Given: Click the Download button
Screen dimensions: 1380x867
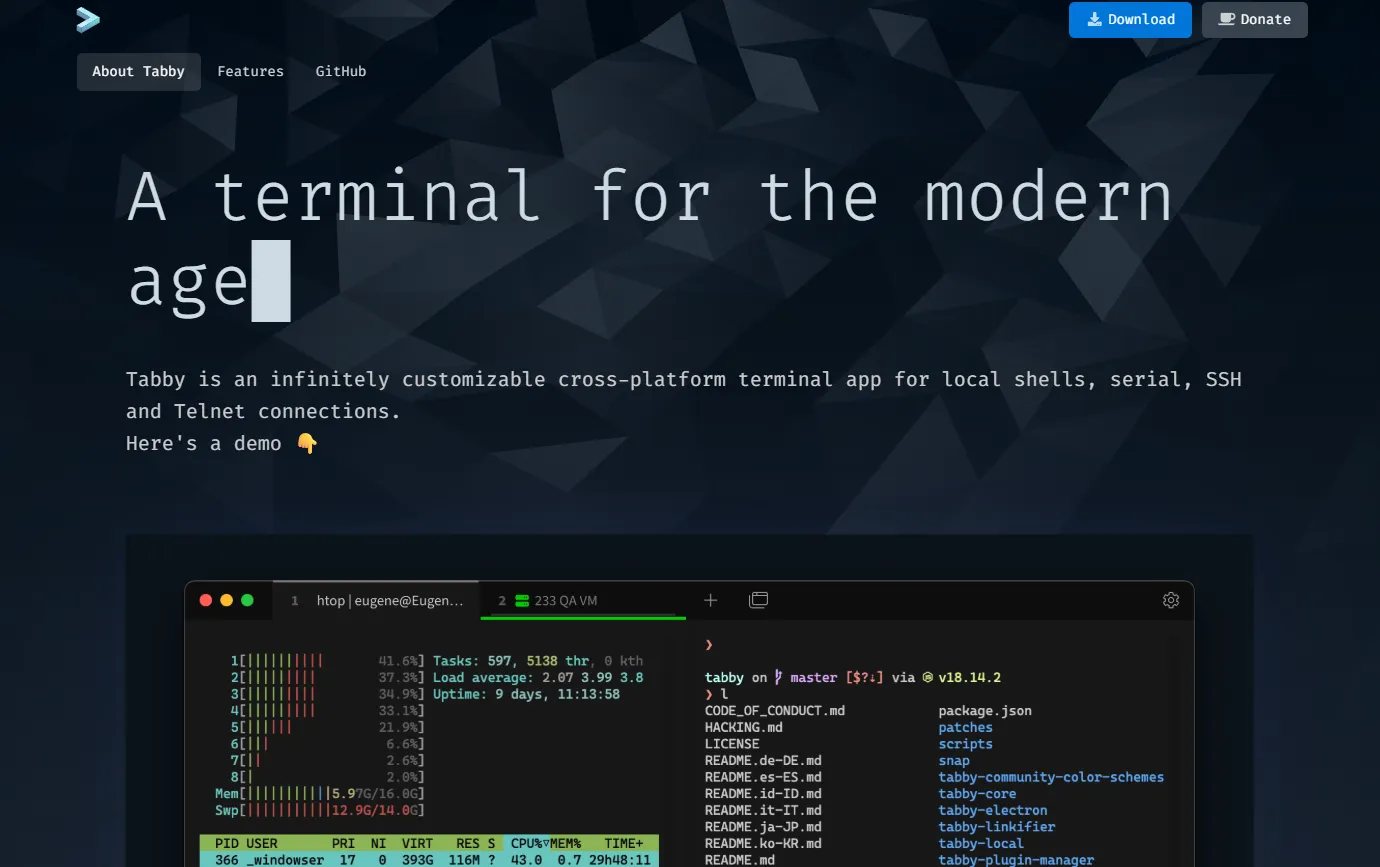Looking at the screenshot, I should [1130, 20].
